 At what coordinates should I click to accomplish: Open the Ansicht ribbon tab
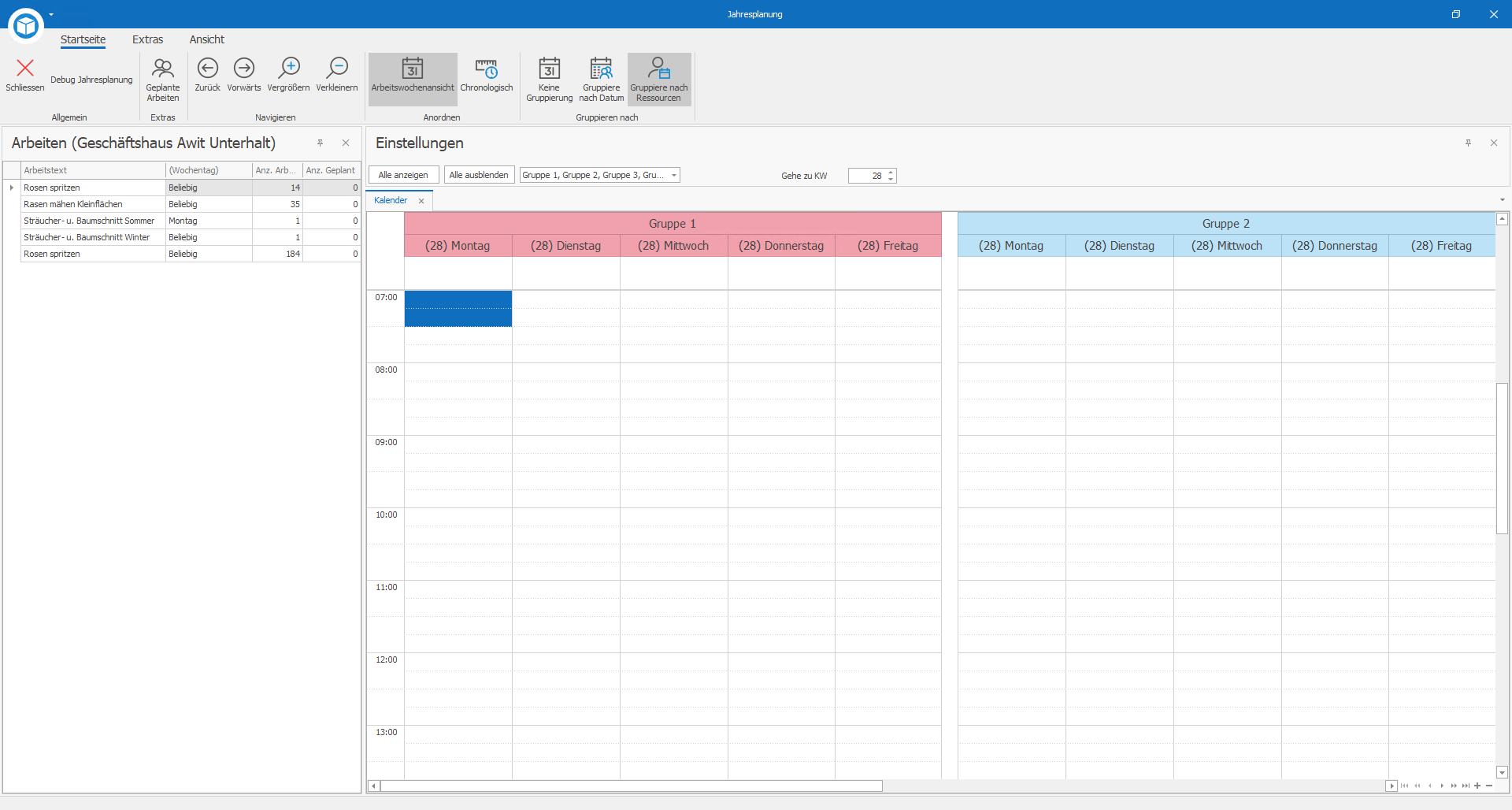click(207, 39)
